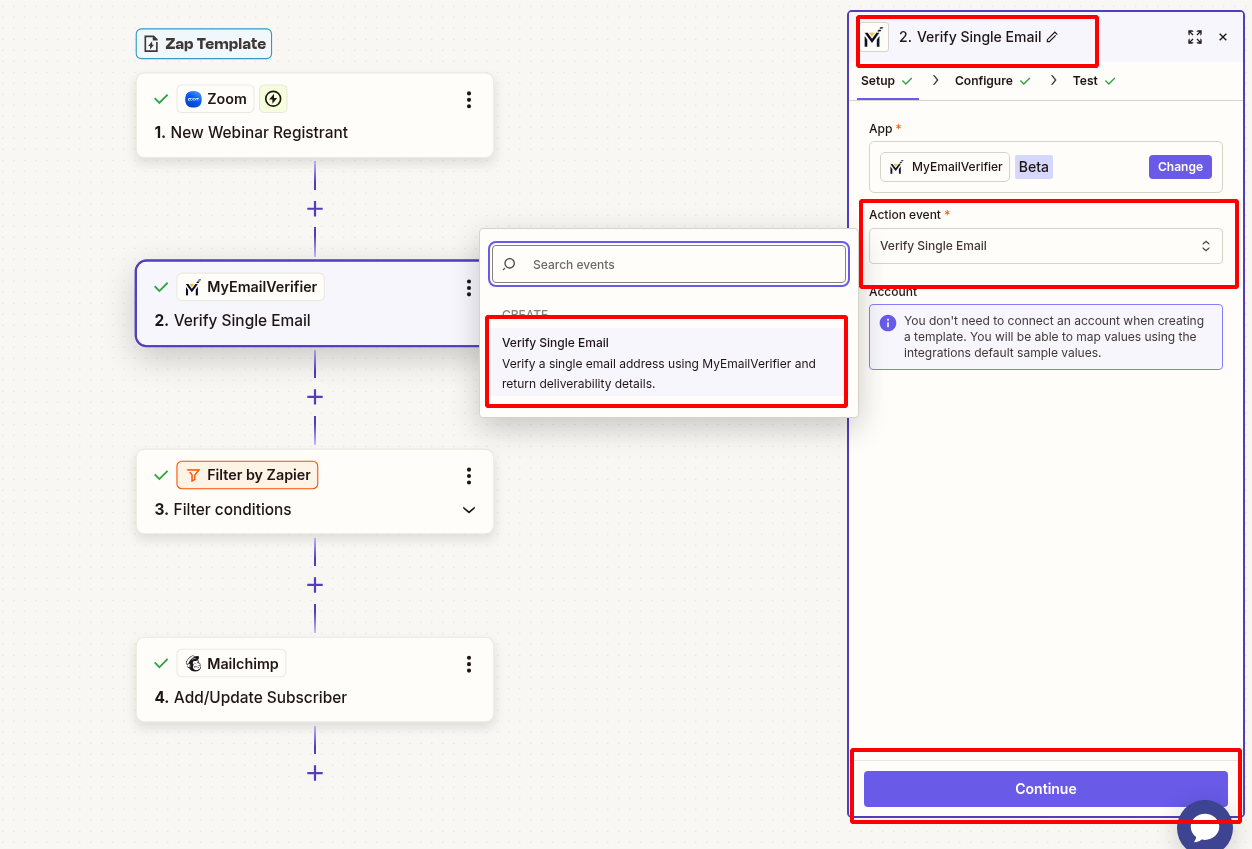Switch to the Configure tab
1252x849 pixels.
[985, 80]
